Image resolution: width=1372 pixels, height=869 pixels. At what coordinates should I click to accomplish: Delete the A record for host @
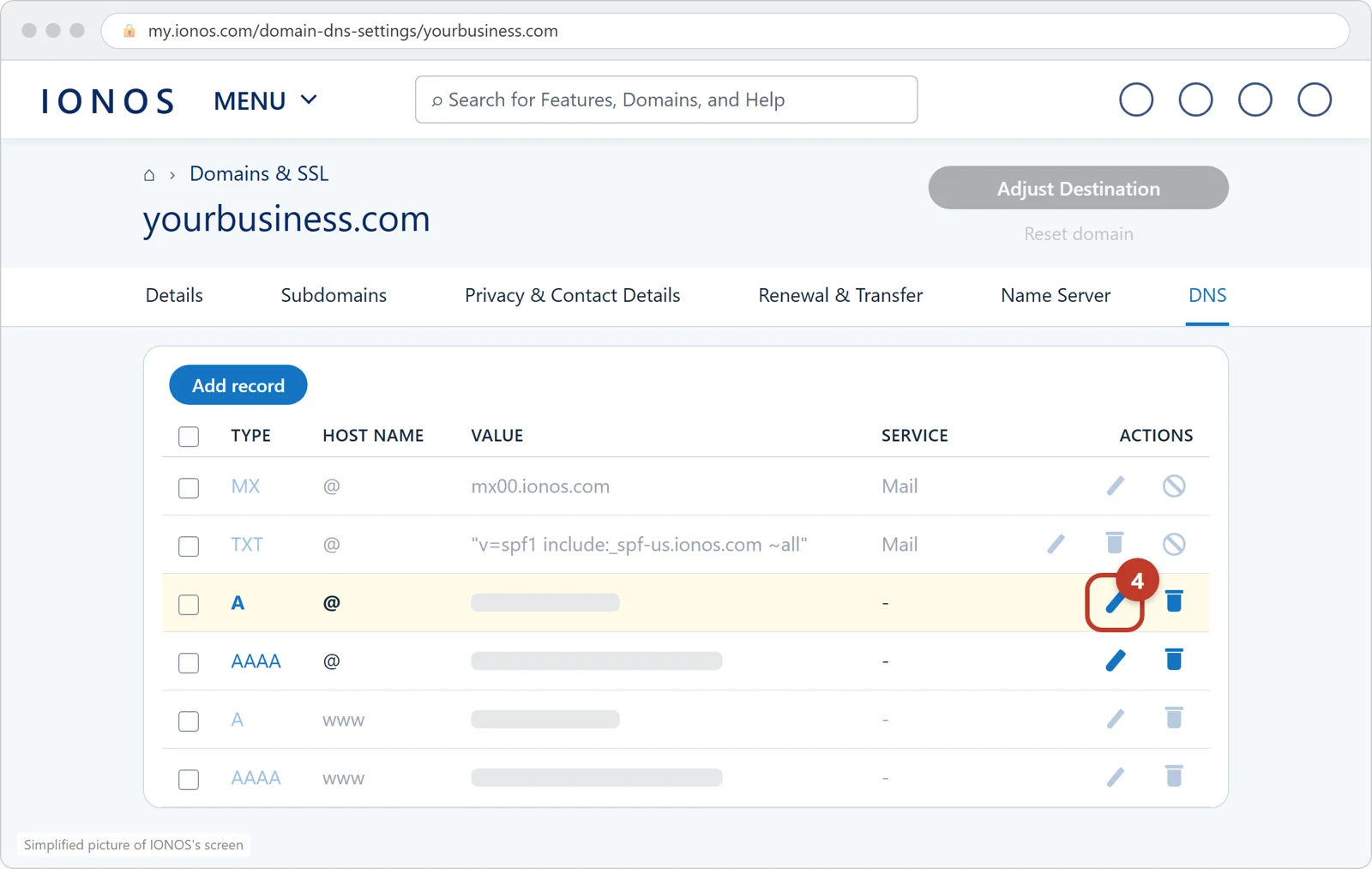pyautogui.click(x=1174, y=600)
